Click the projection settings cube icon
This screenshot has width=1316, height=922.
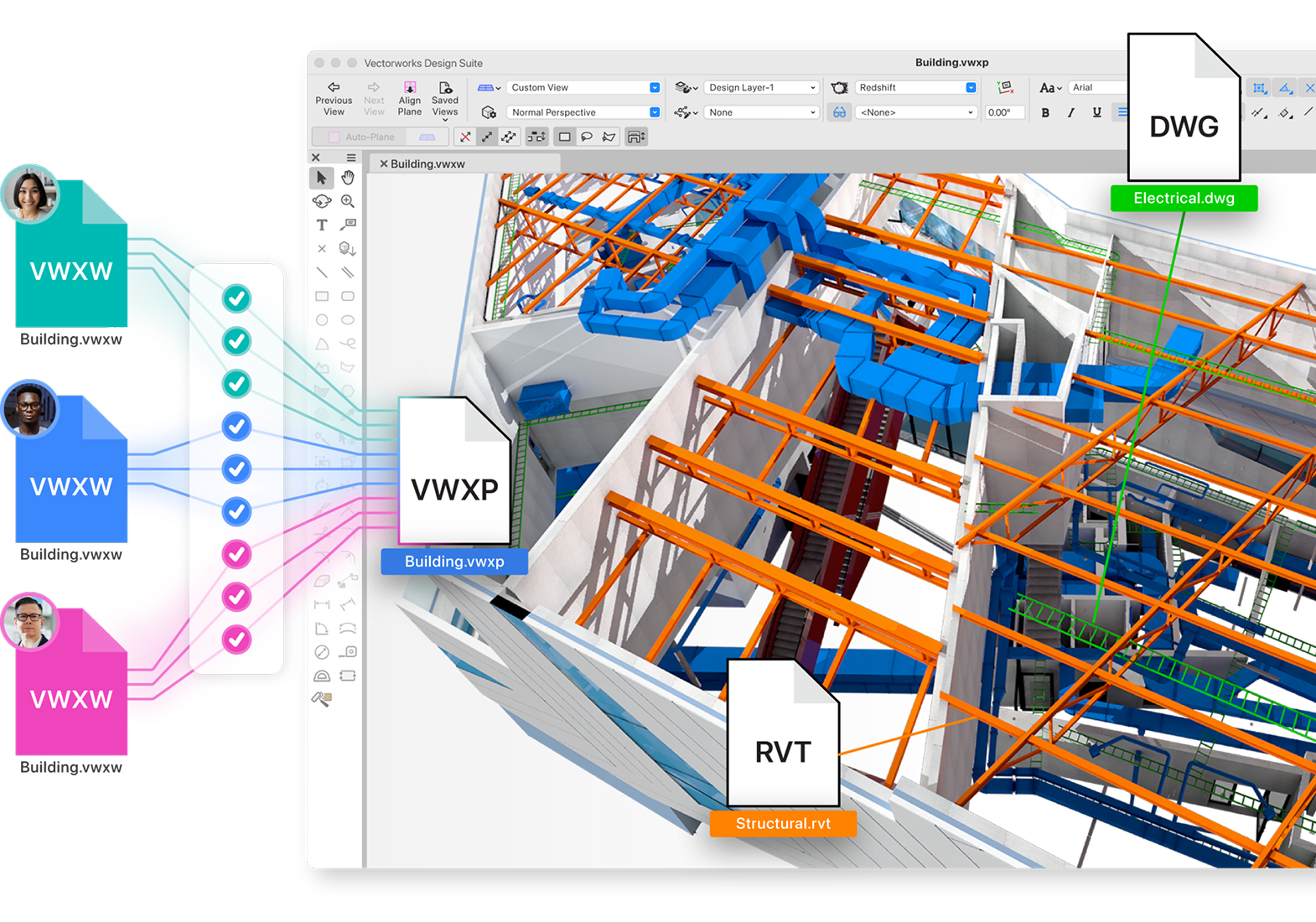[489, 112]
